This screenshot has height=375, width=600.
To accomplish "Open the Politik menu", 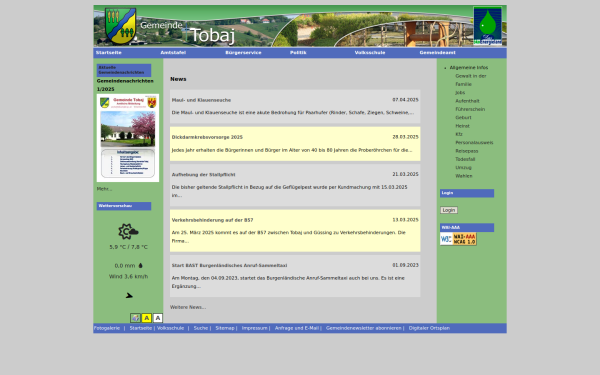I will [298, 53].
